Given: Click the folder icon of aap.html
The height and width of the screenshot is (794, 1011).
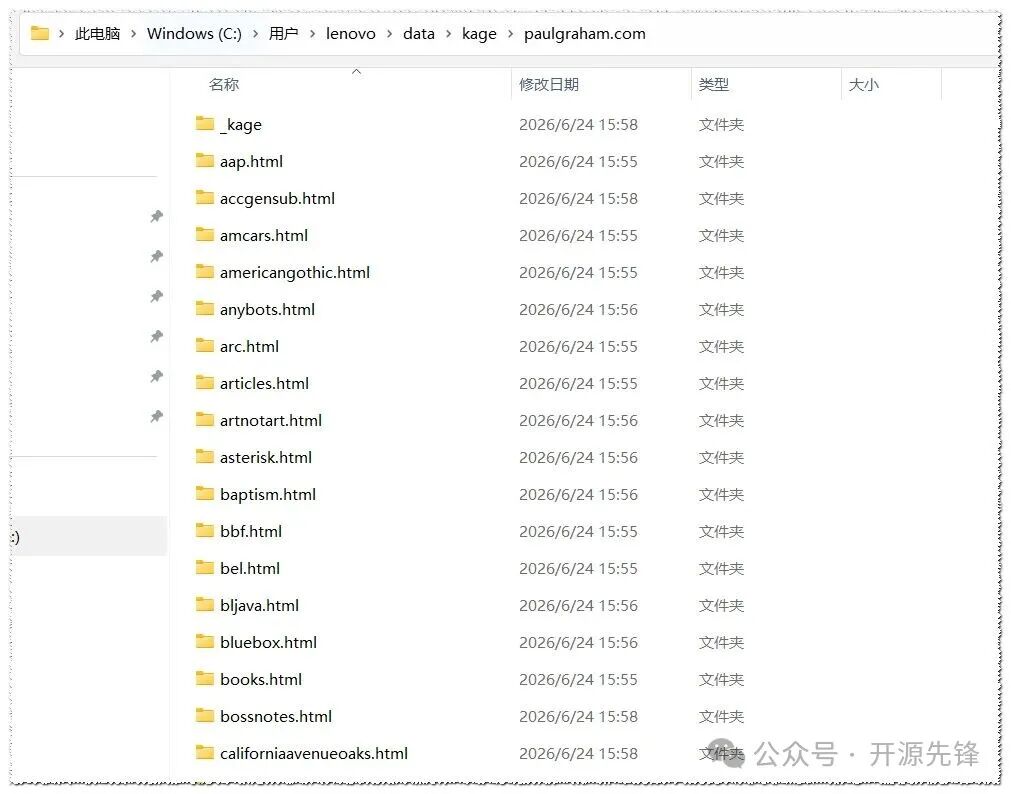Looking at the screenshot, I should coord(204,160).
